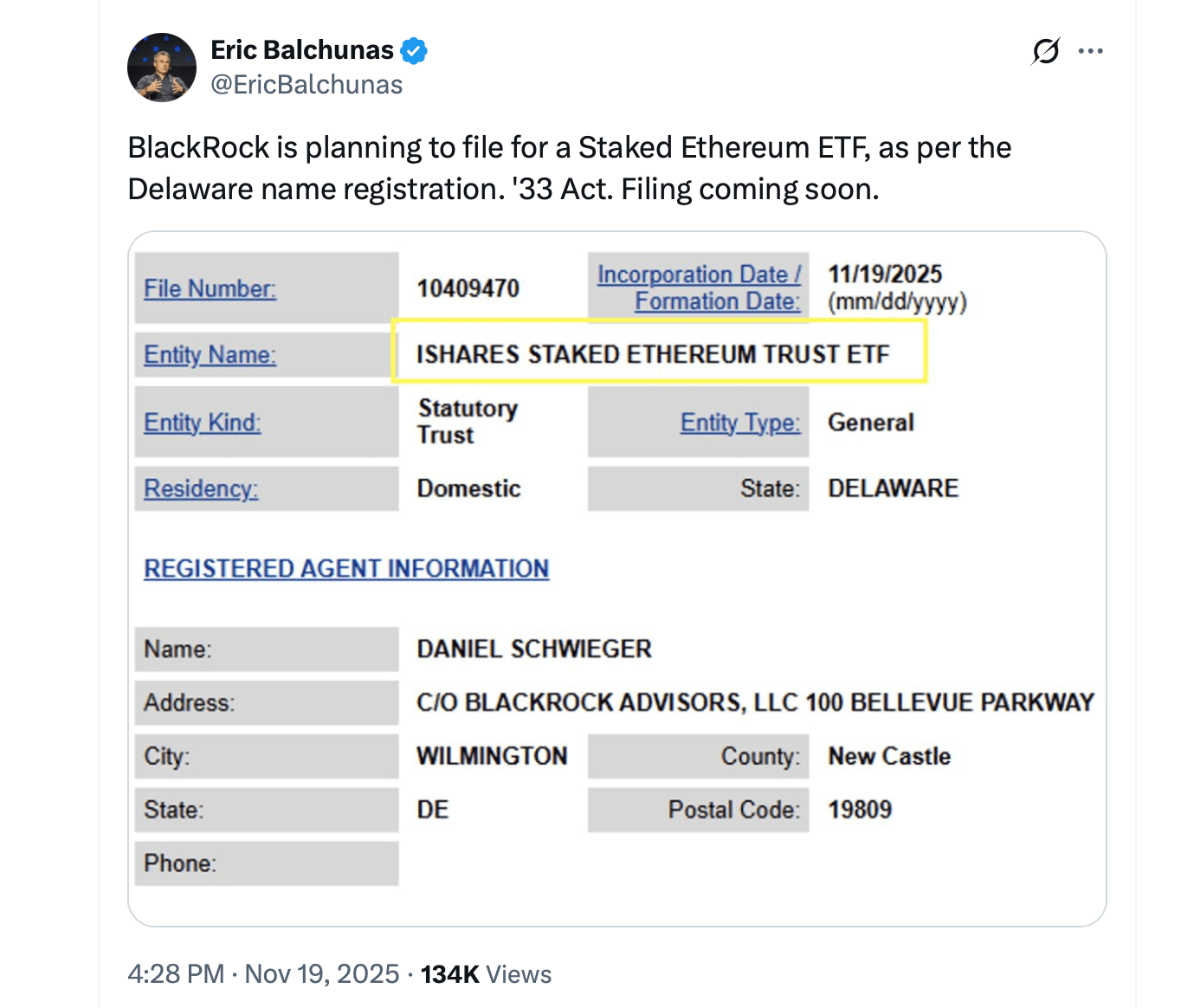Open the more options menu on the tweet
1181x1008 pixels.
click(1090, 50)
